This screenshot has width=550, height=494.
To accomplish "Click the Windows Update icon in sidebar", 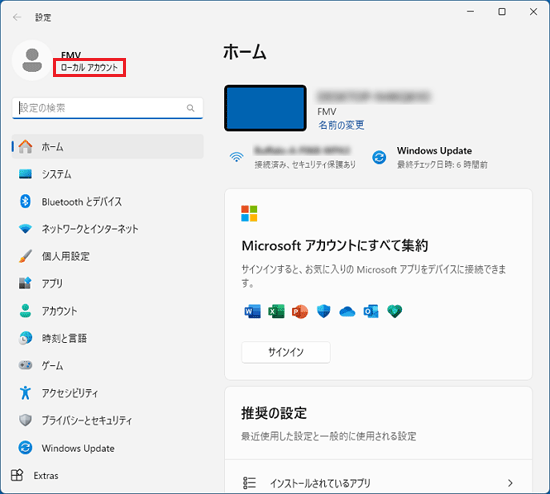I will point(25,448).
